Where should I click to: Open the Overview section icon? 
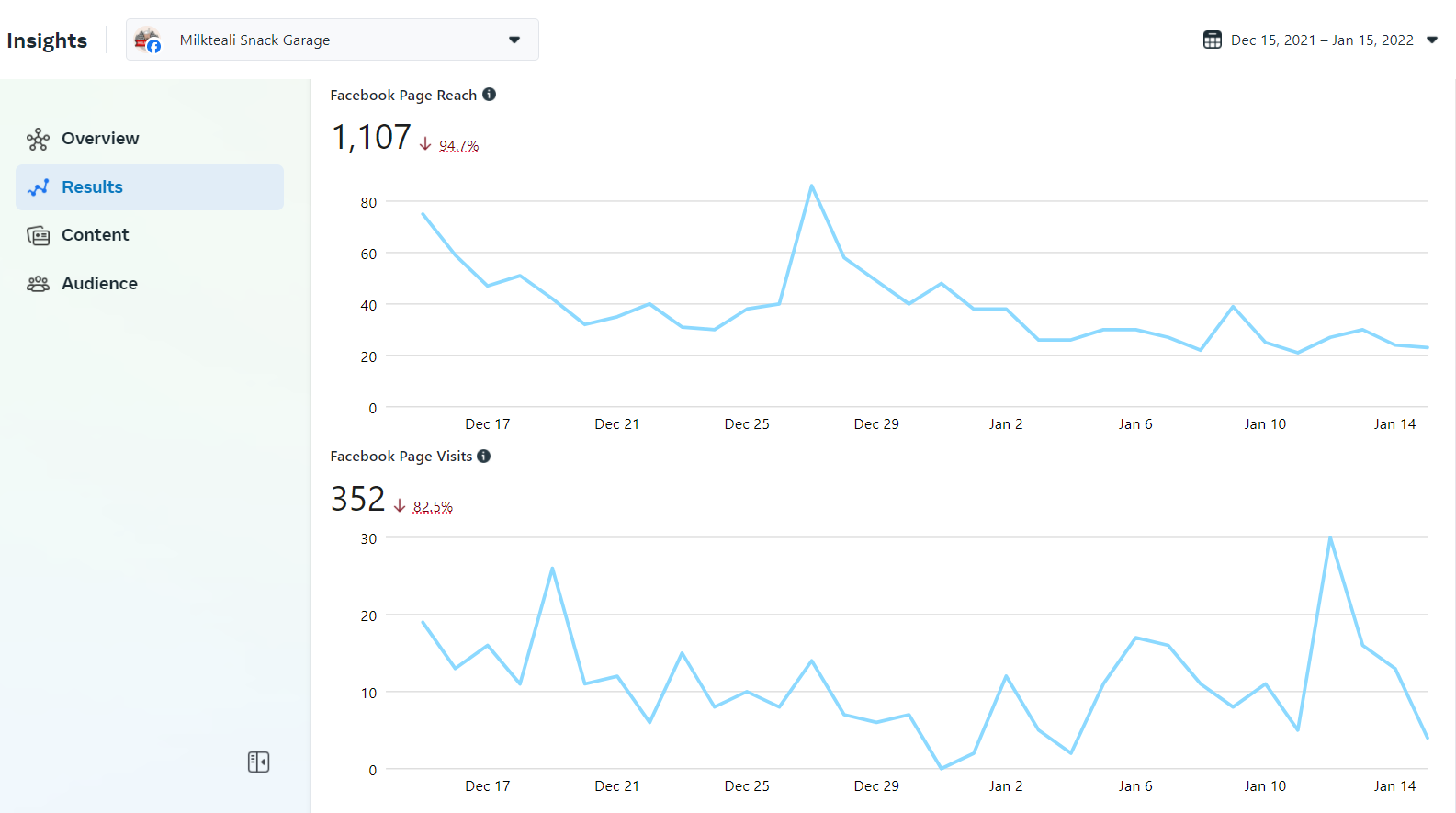tap(38, 139)
